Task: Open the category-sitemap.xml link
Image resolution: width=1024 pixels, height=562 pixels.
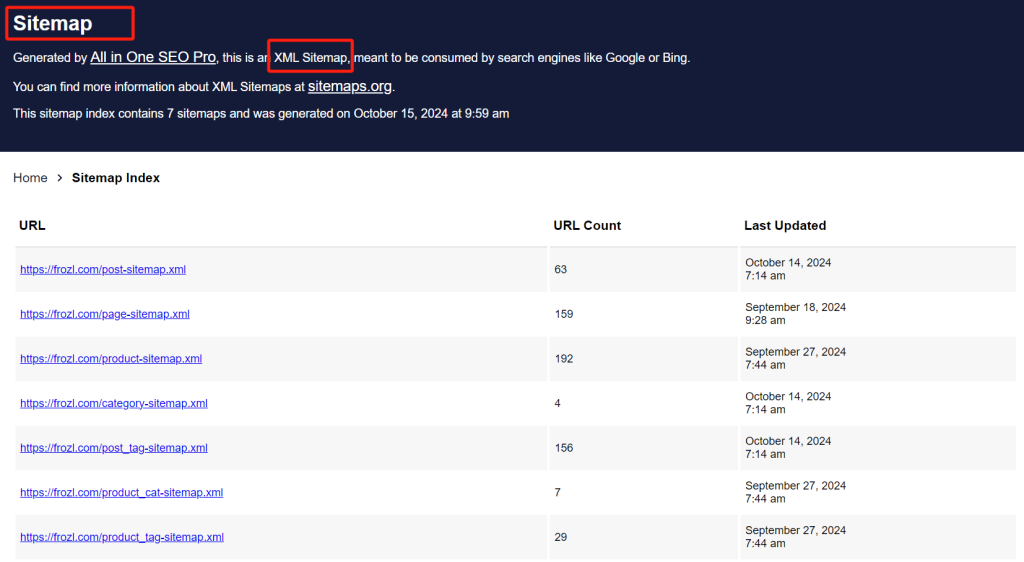Action: pos(114,403)
